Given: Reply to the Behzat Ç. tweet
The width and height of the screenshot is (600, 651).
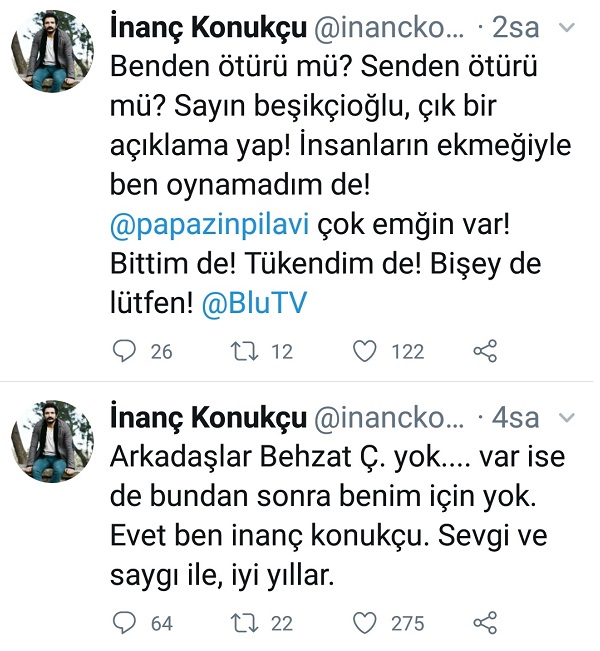Looking at the screenshot, I should 125,623.
